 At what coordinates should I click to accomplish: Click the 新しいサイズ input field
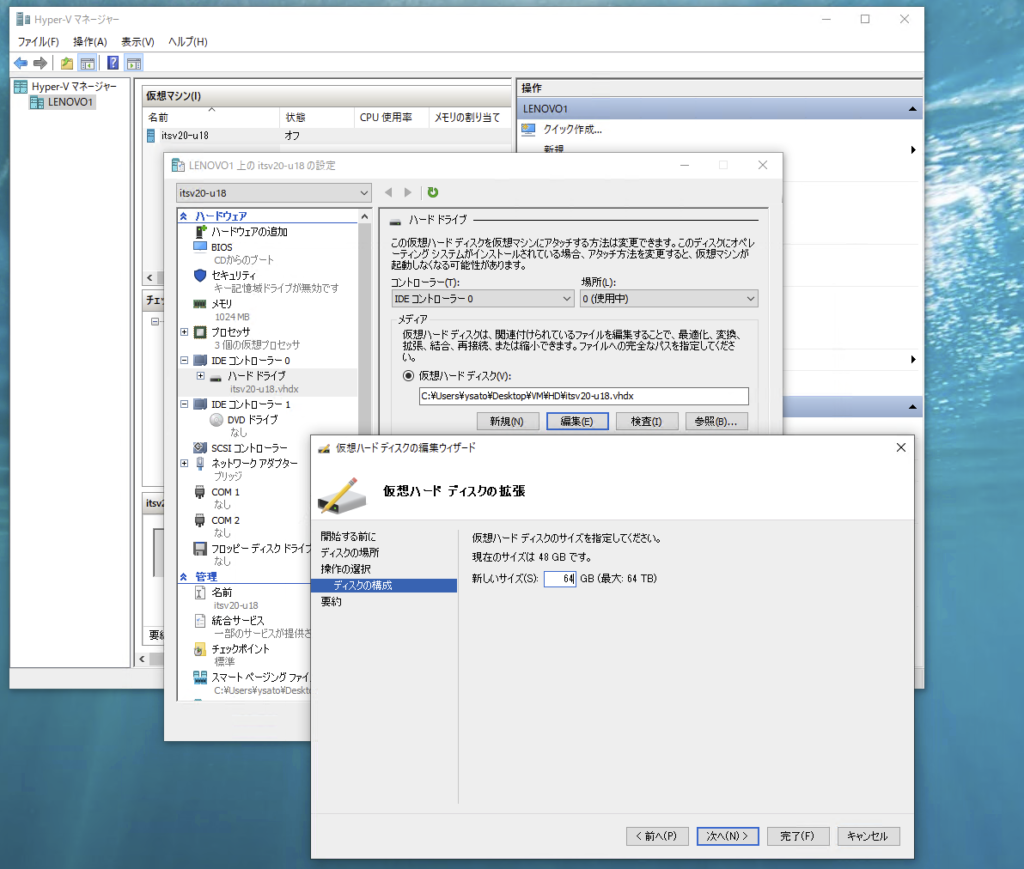(x=560, y=579)
